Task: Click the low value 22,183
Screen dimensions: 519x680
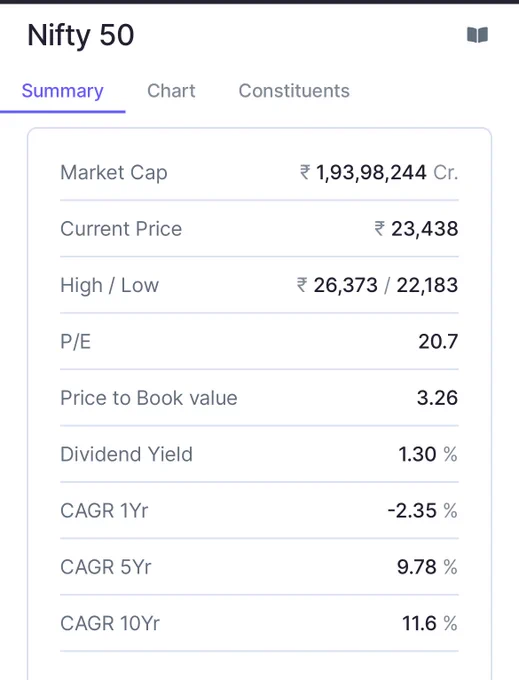Action: pyautogui.click(x=427, y=285)
